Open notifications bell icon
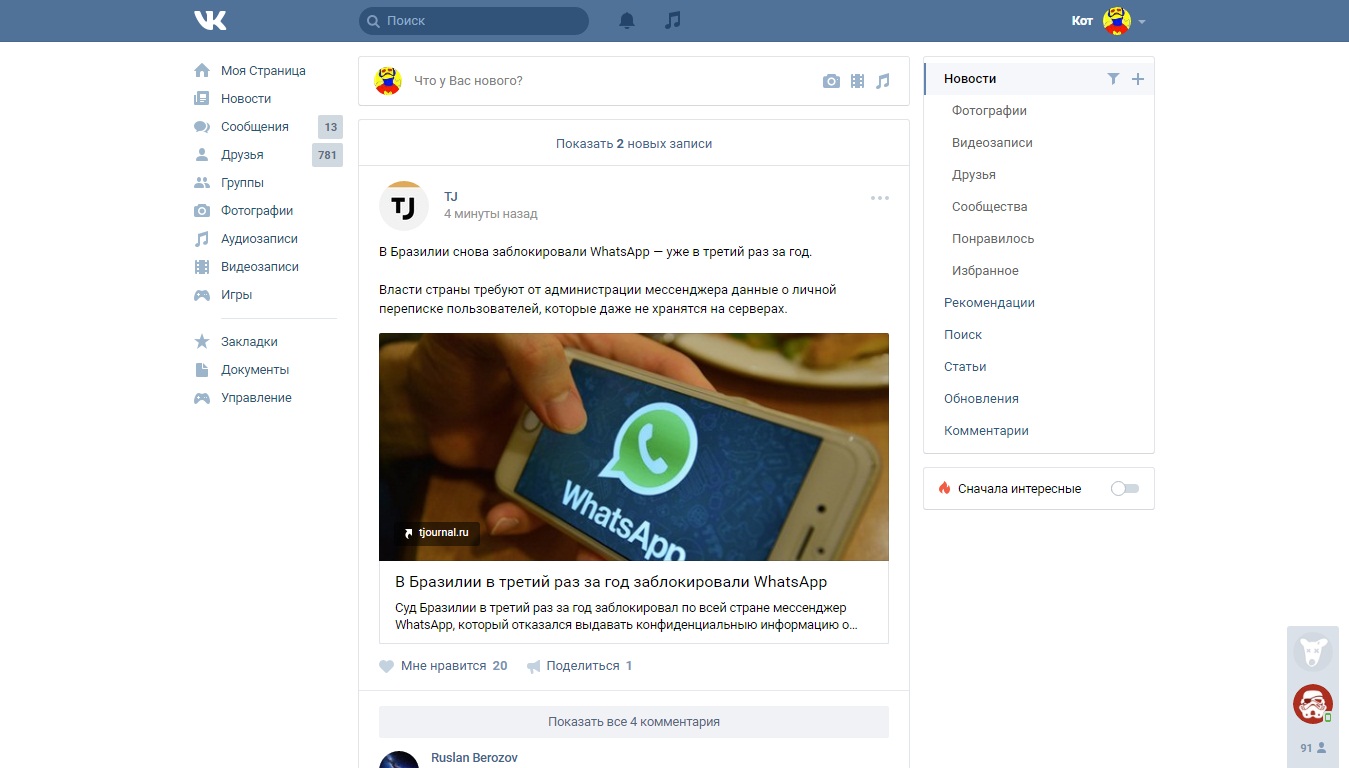This screenshot has height=768, width=1349. pos(627,20)
